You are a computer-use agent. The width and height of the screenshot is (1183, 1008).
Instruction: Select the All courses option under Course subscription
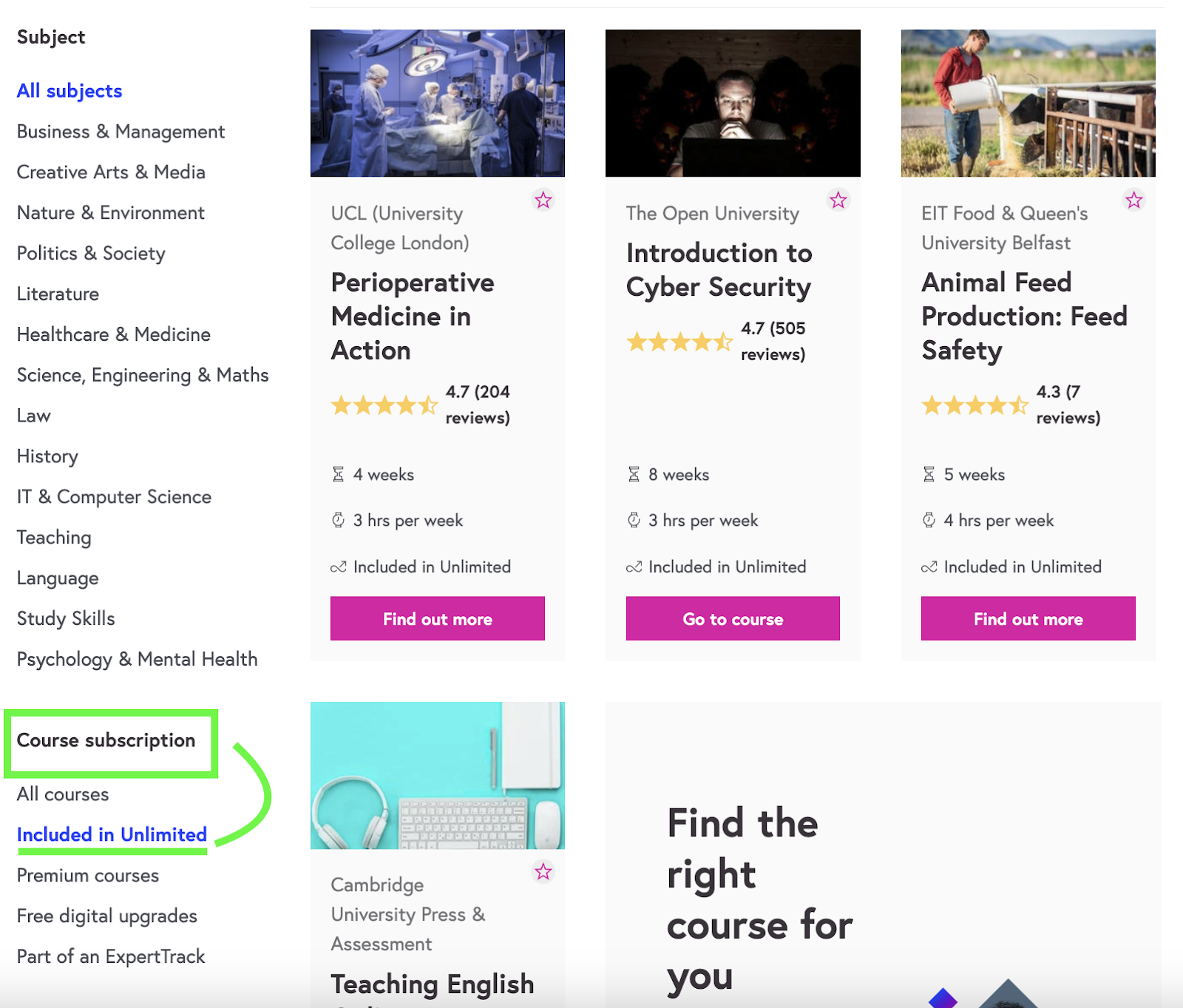(x=63, y=794)
